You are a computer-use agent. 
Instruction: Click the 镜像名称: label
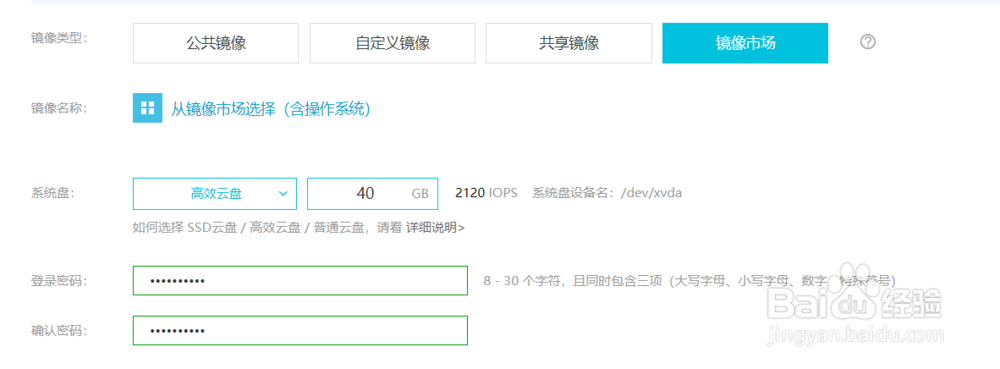pos(59,108)
